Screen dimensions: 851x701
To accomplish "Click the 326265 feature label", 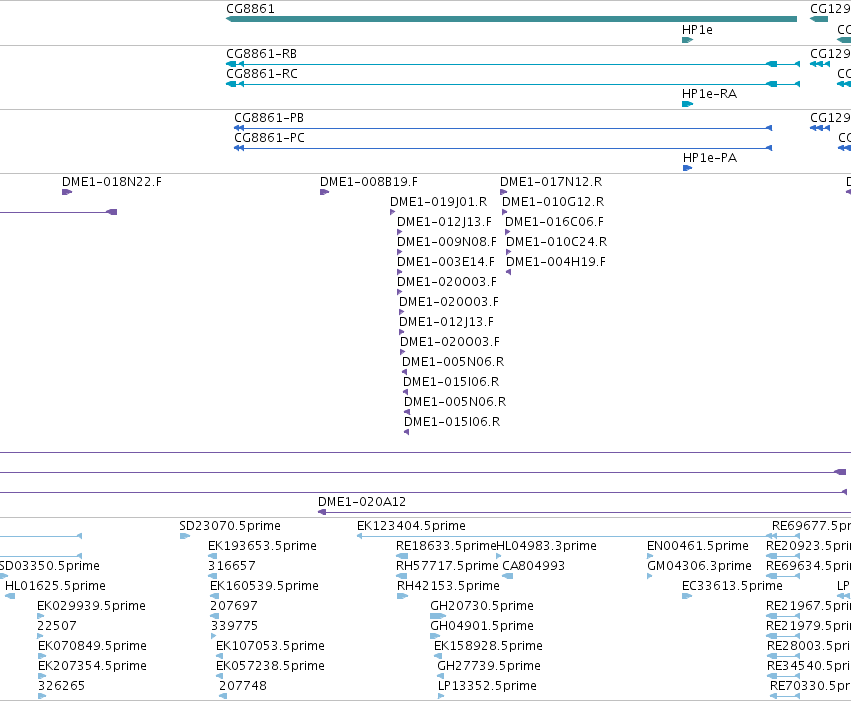I will 61,686.
